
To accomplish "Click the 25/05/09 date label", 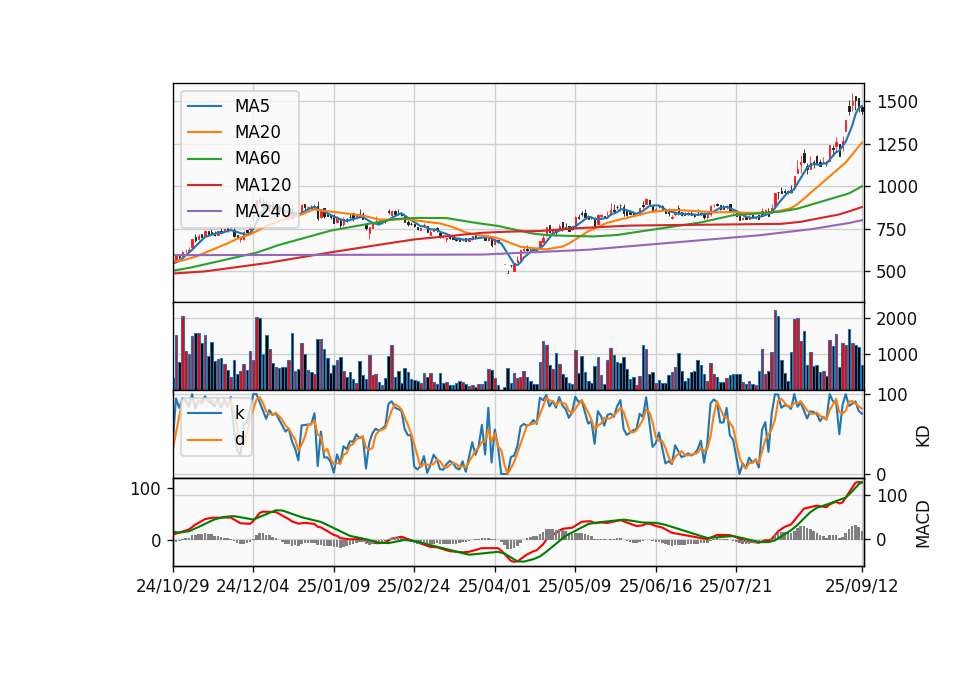I will (x=575, y=586).
